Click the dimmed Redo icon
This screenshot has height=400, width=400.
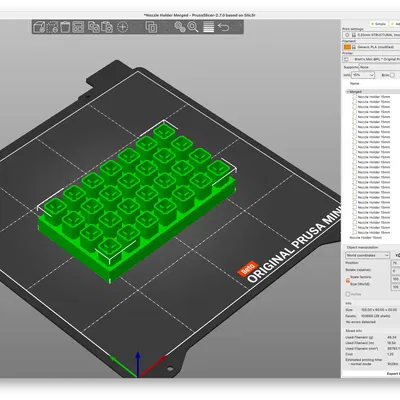(237, 27)
